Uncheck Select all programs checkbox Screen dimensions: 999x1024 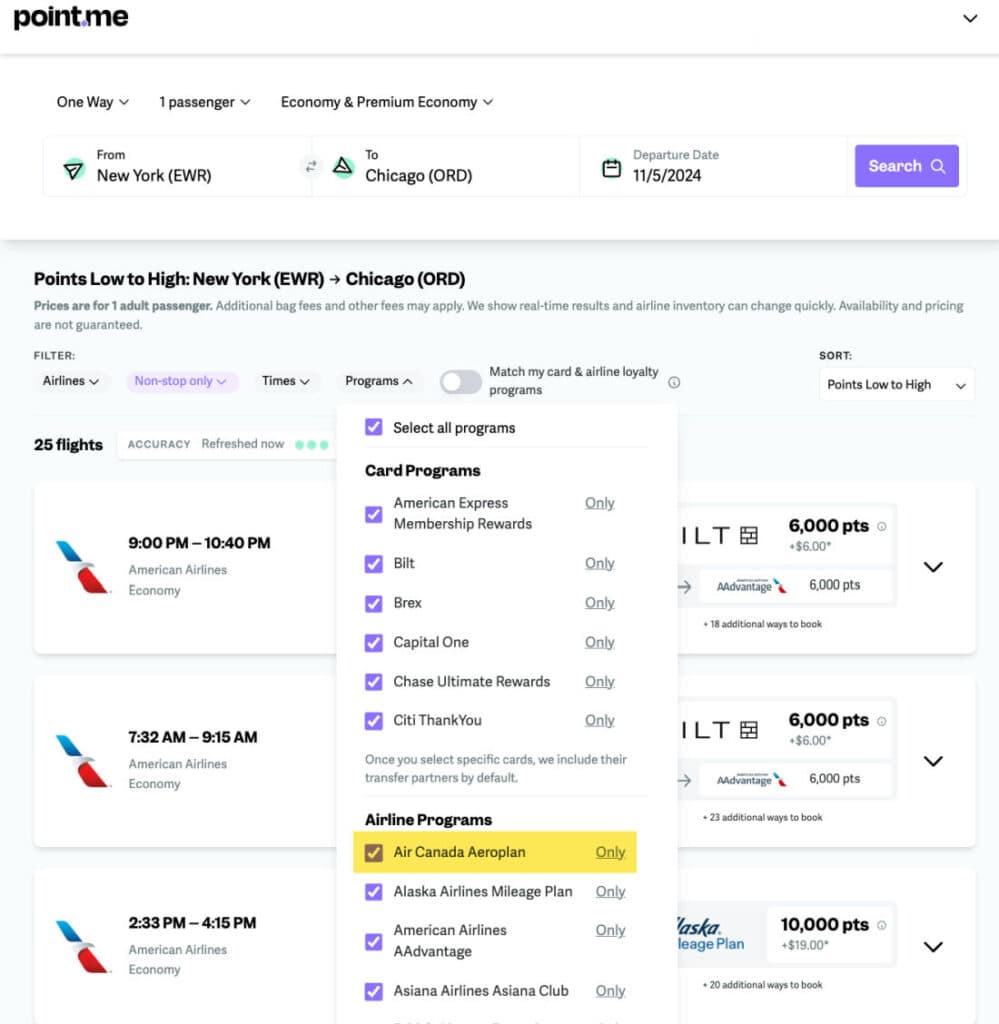pyautogui.click(x=374, y=428)
